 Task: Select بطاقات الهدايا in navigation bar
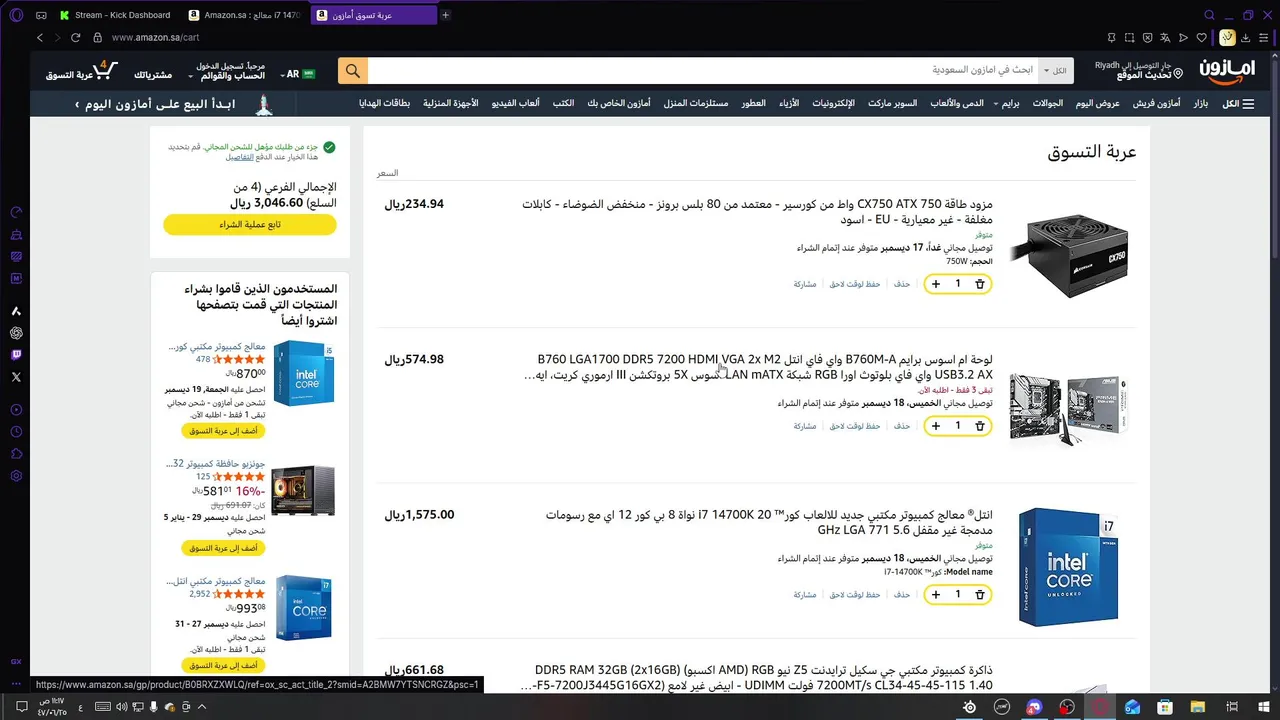coord(385,104)
